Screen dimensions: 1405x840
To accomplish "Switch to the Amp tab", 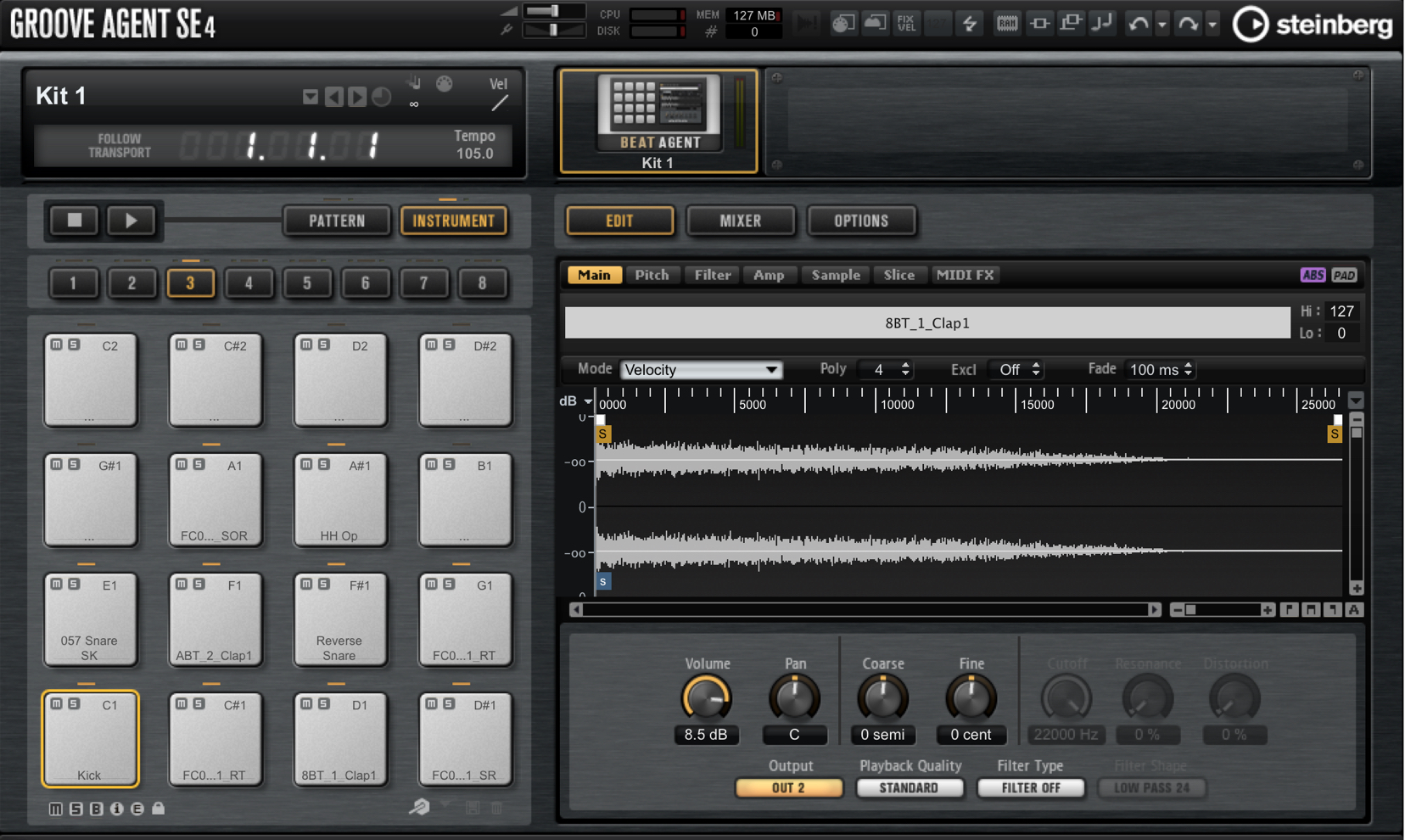I will pos(769,275).
